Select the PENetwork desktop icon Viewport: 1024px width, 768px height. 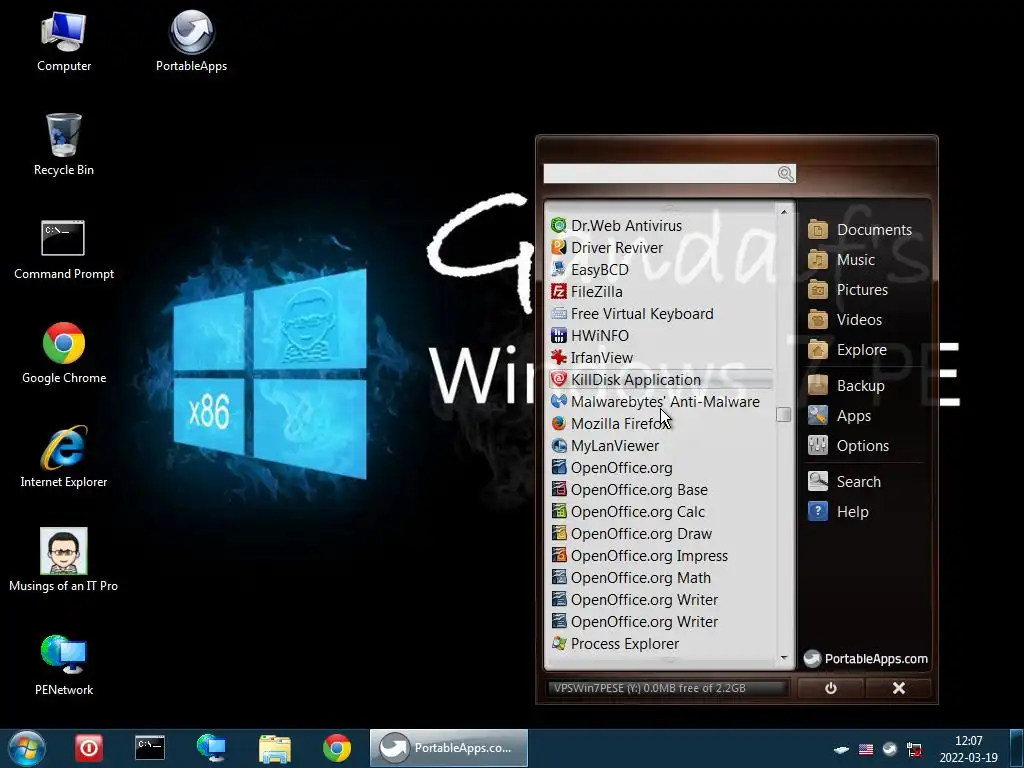(x=63, y=665)
